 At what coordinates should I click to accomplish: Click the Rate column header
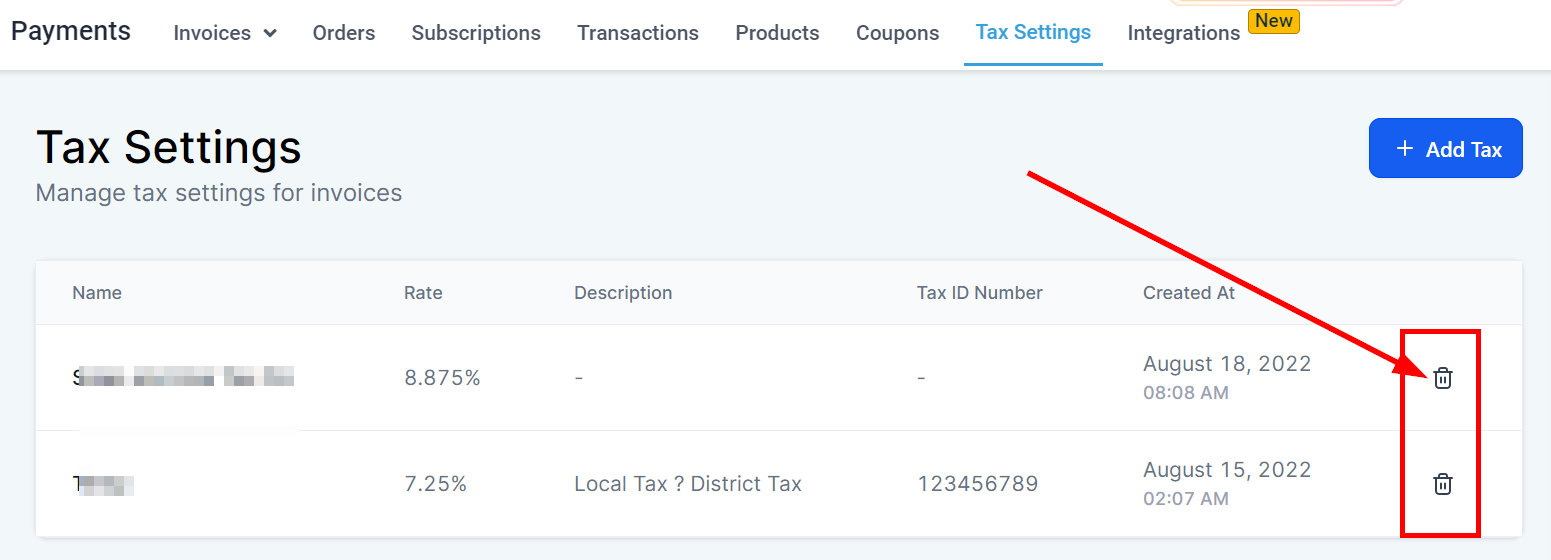pos(423,293)
